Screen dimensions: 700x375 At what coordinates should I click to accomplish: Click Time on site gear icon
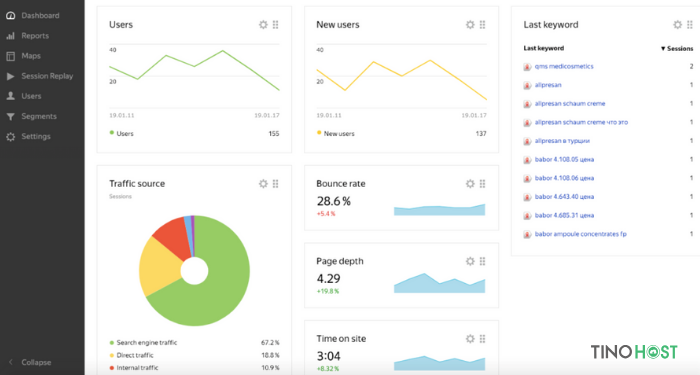click(470, 339)
